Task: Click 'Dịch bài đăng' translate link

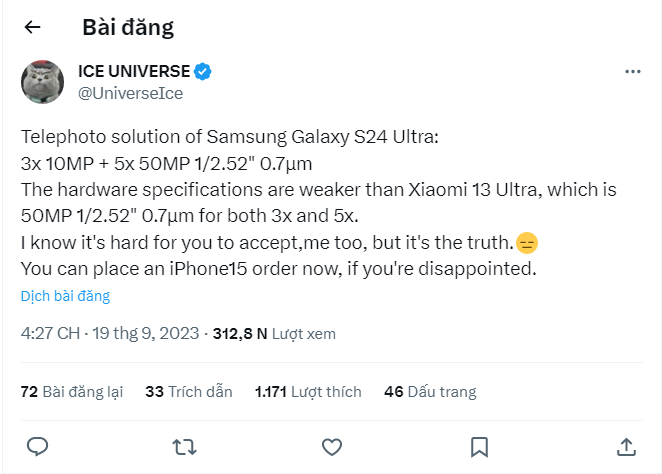Action: pyautogui.click(x=65, y=296)
